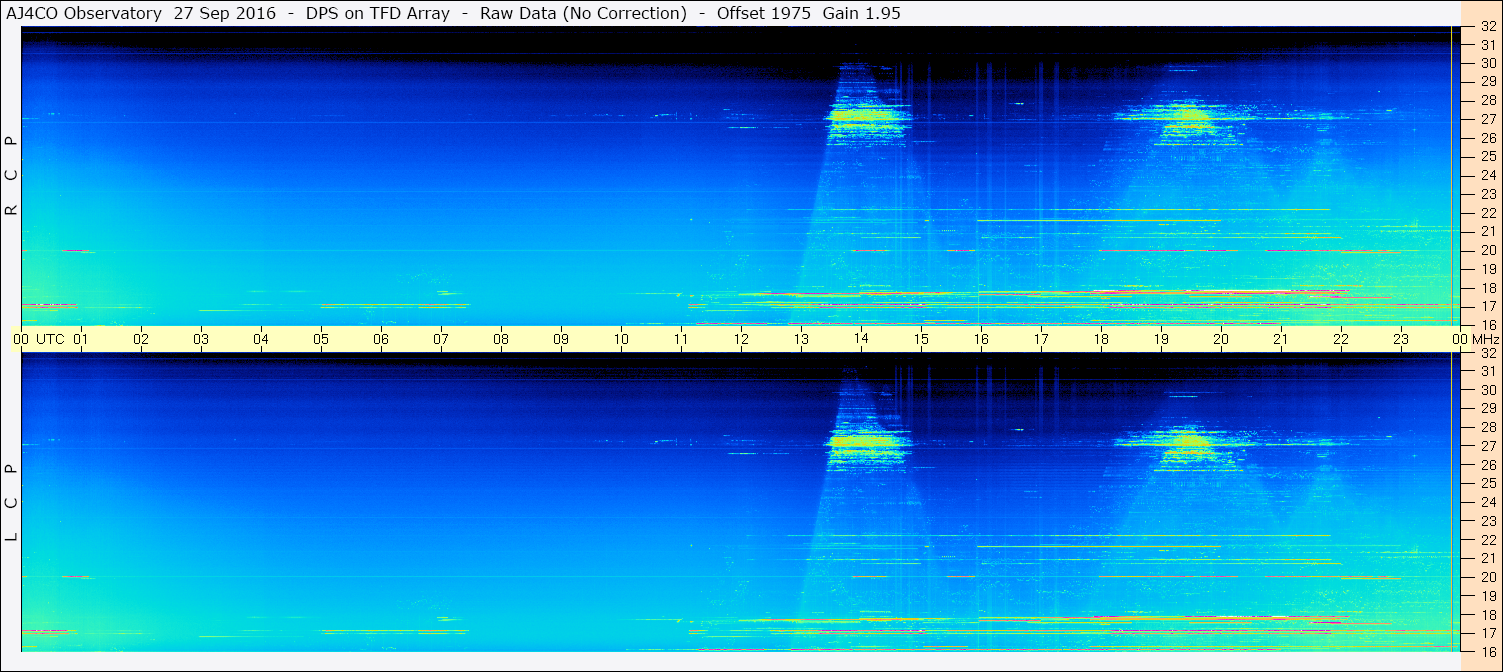Click the 12 hour mark on time axis

pos(741,339)
